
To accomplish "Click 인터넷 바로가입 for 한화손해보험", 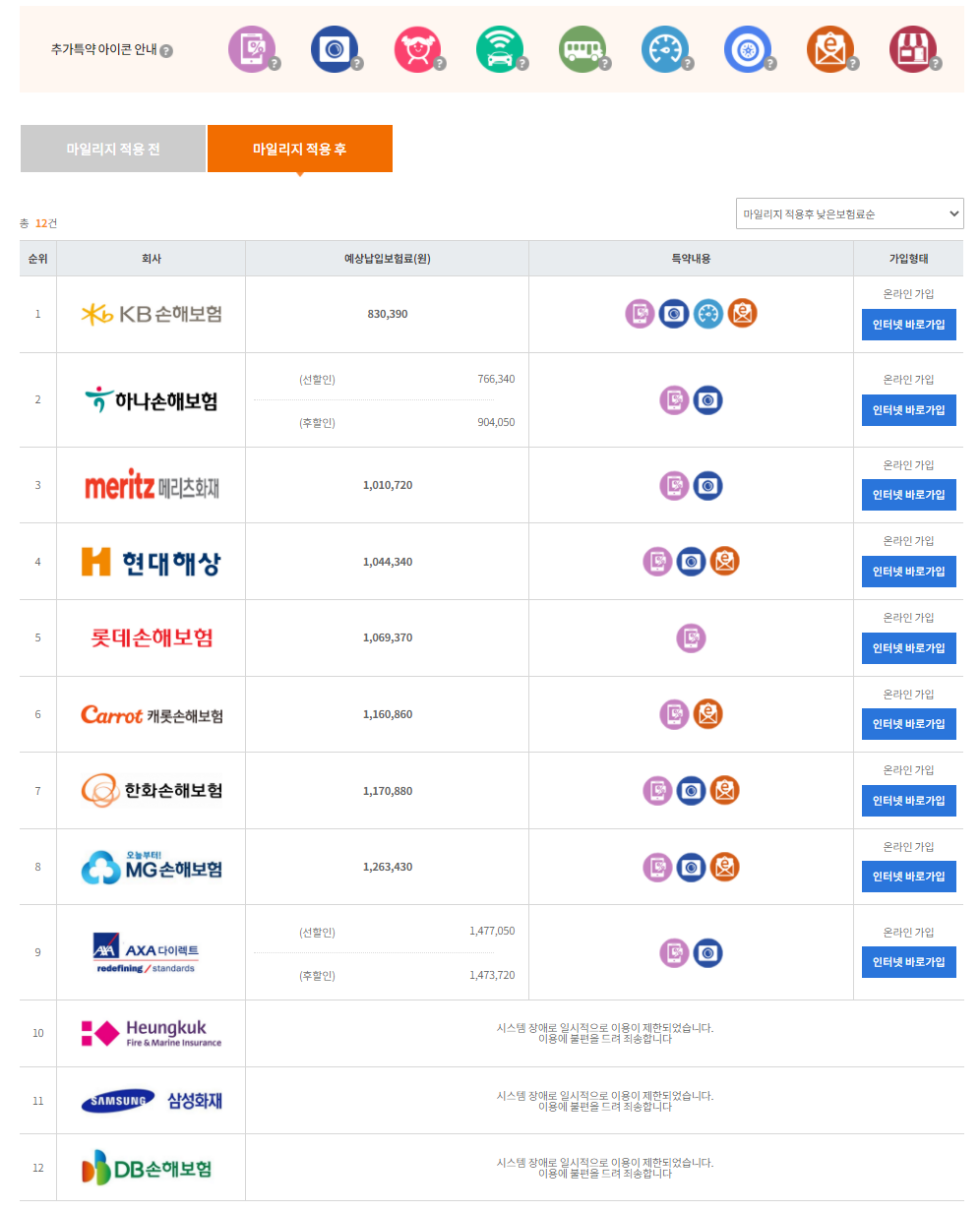I will coord(909,801).
